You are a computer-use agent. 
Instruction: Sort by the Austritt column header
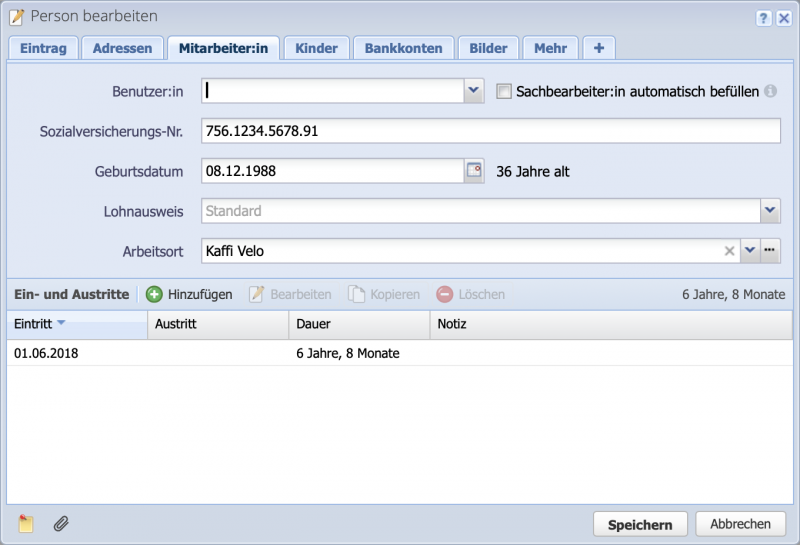tap(218, 324)
